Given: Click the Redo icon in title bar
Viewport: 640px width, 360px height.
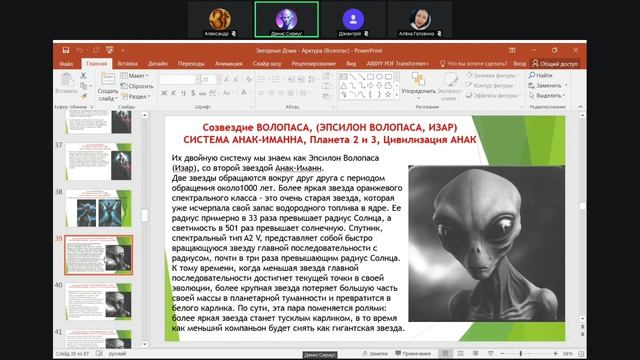Looking at the screenshot, I should tap(96, 50).
